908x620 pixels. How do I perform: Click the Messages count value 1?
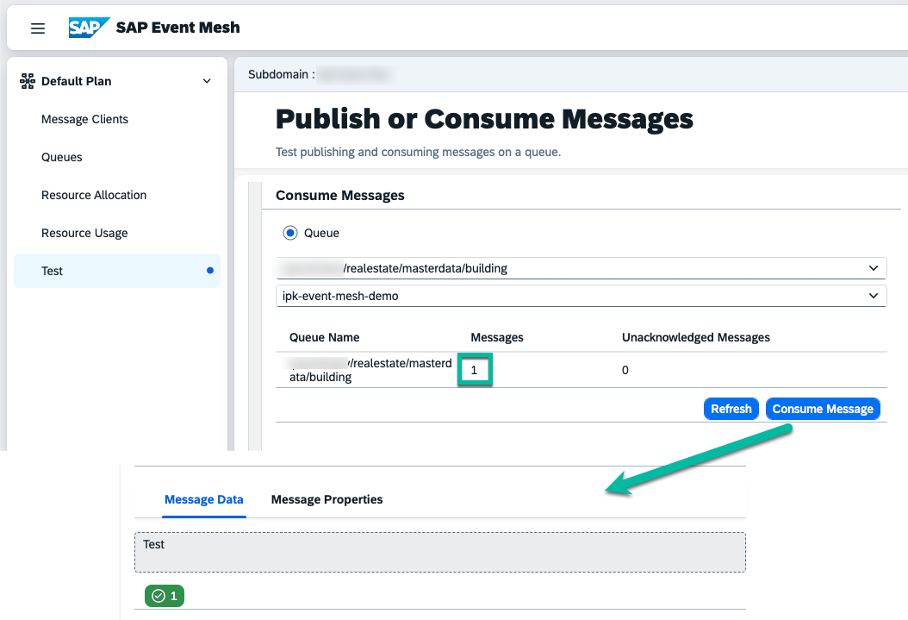(x=474, y=370)
